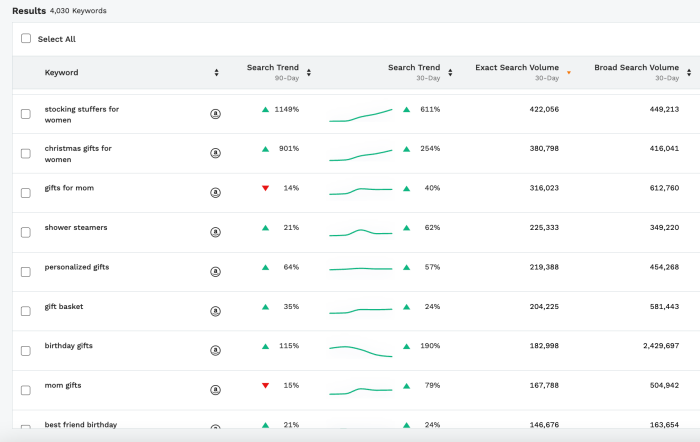This screenshot has width=700, height=442.
Task: Sort by Keyword column arrows
Action: [x=216, y=73]
